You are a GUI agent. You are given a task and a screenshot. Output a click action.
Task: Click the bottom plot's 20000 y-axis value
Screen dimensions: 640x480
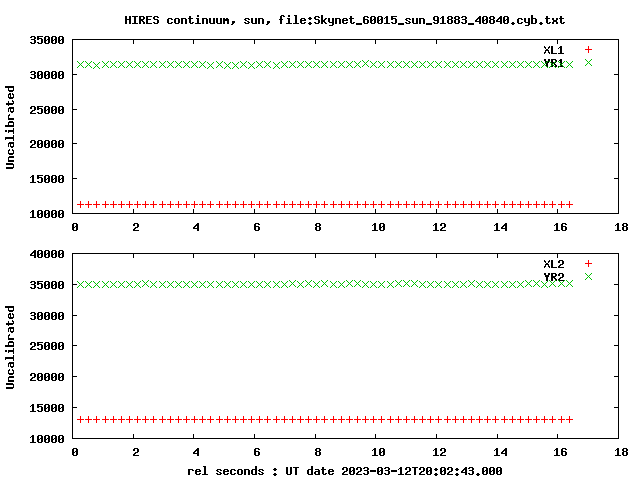point(47,377)
